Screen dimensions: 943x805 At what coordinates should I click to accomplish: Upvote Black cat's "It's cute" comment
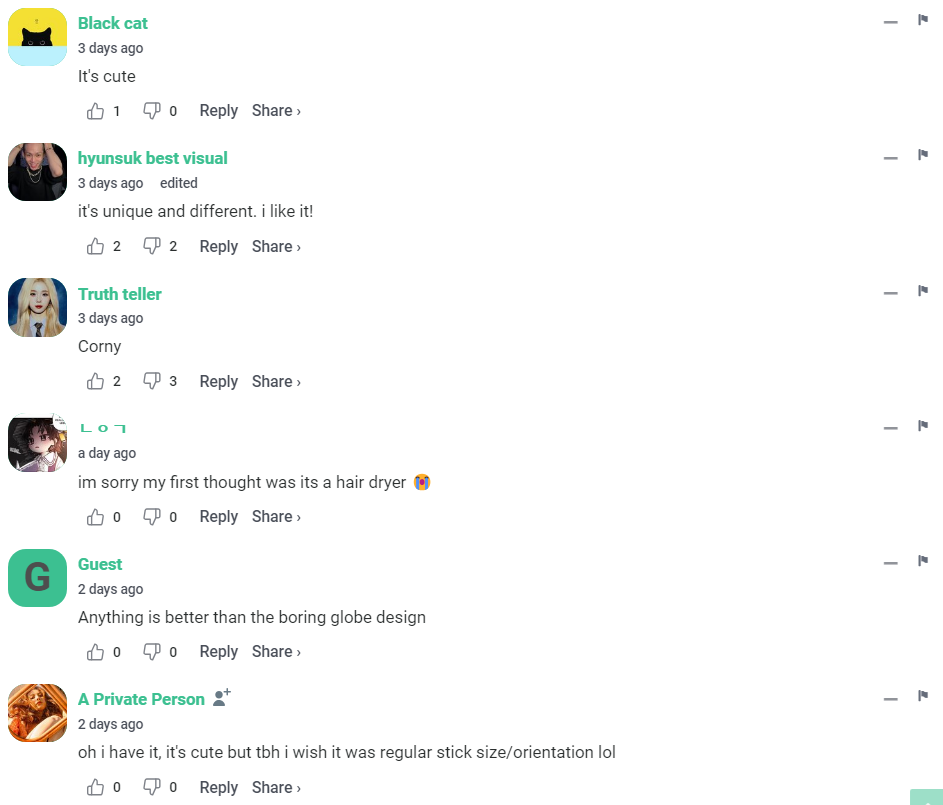pos(96,111)
